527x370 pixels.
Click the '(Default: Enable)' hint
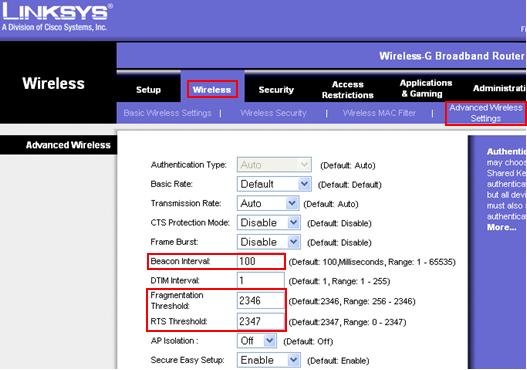tap(338, 361)
